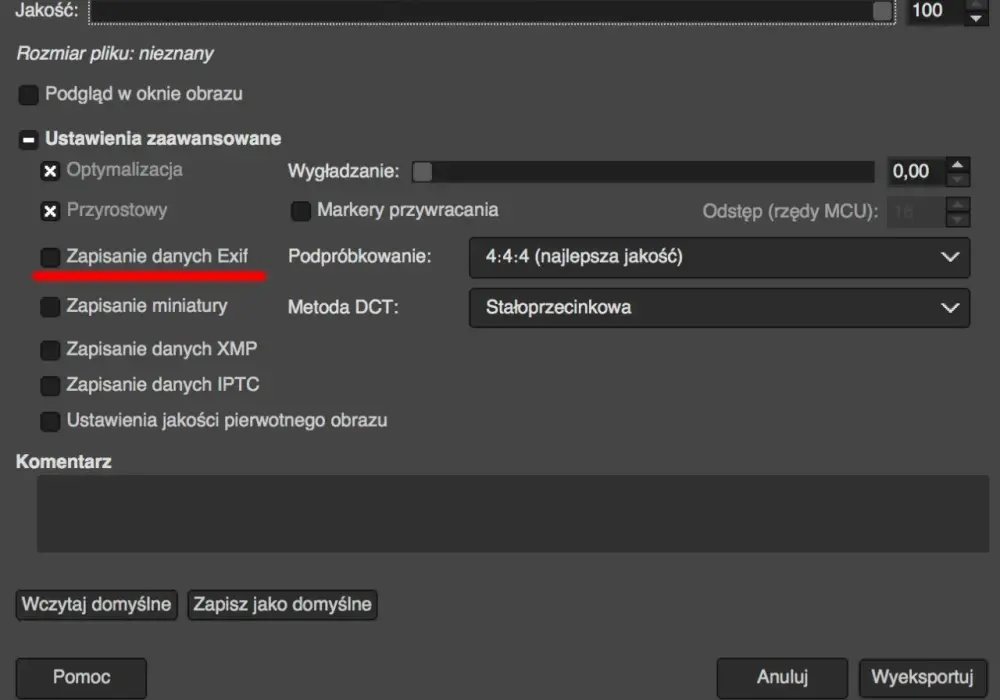Toggle Markery przywracania checkbox
The height and width of the screenshot is (700, 1000).
pos(300,211)
